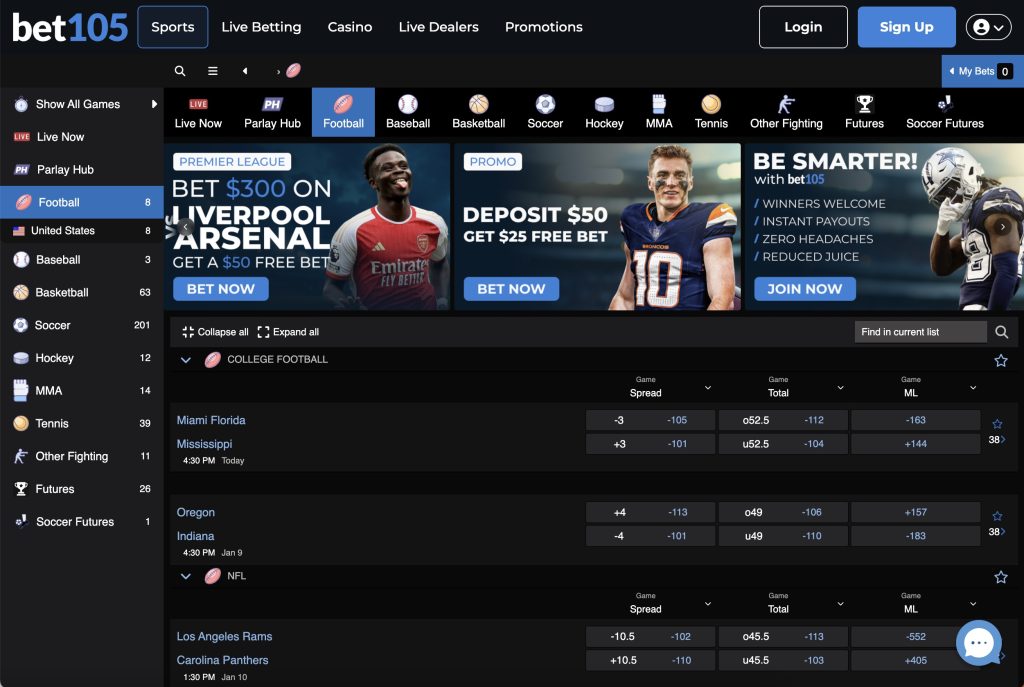Favorite the College Football league star
1024x687 pixels.
[1000, 360]
